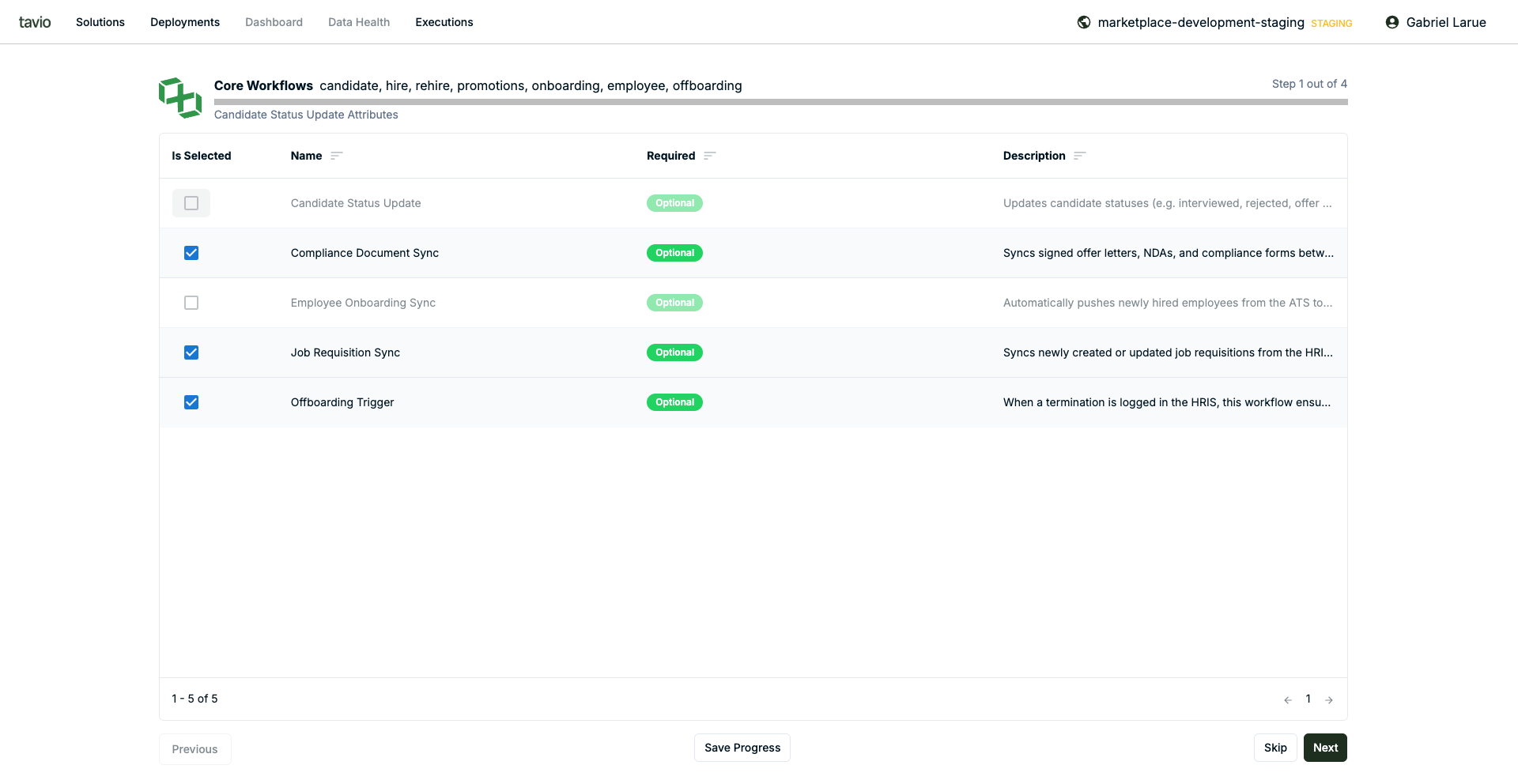Go to previous page with left arrow

[x=1288, y=699]
